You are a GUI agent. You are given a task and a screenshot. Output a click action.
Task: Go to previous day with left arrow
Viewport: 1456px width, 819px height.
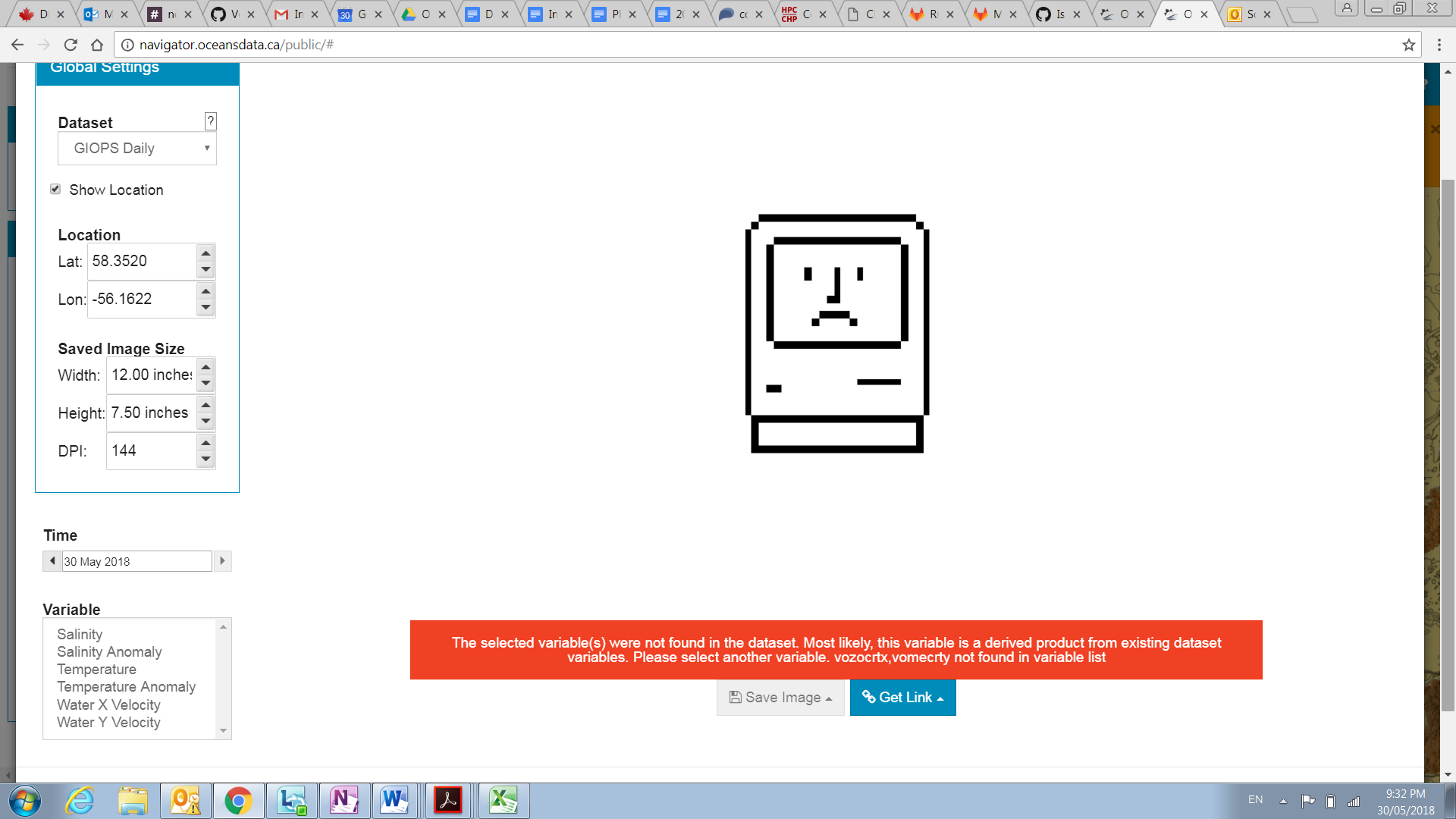pyautogui.click(x=52, y=561)
